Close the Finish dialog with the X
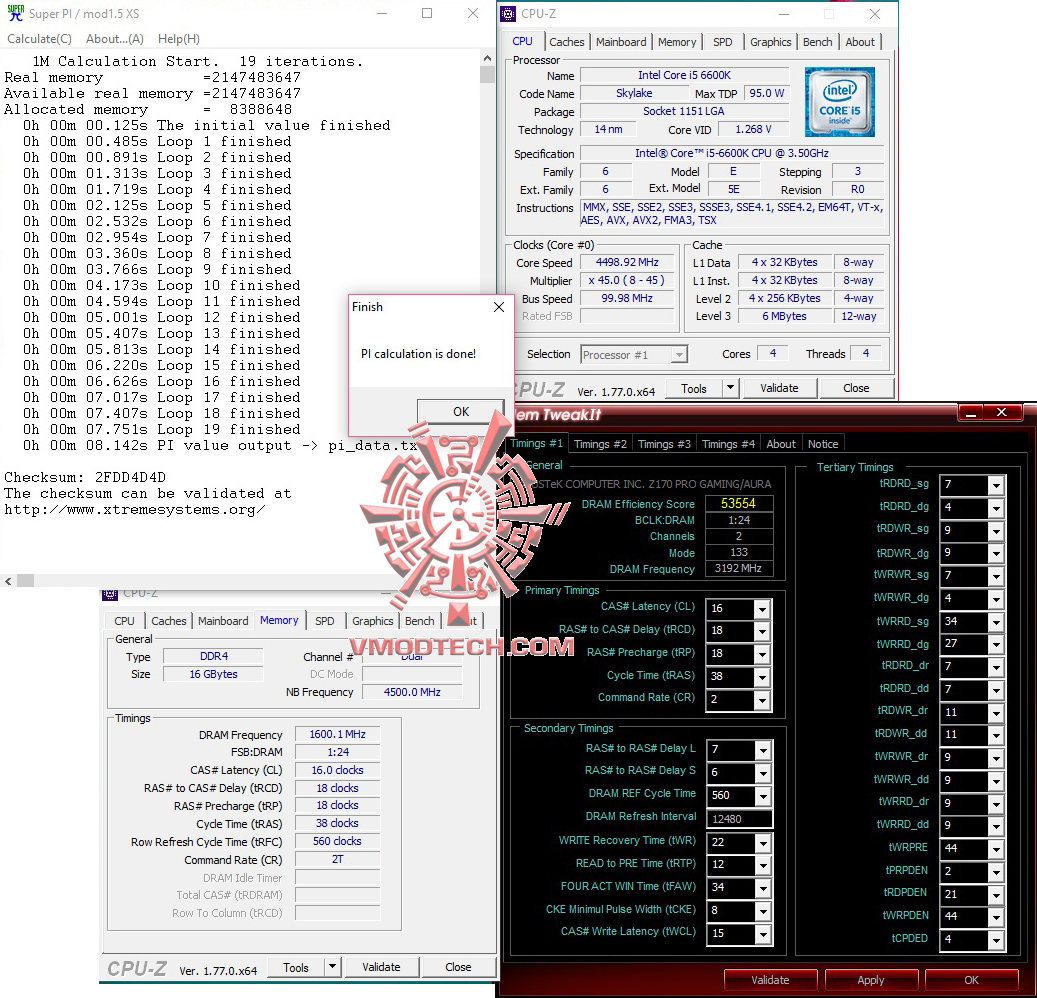Viewport: 1037px width, 998px height. pos(499,307)
